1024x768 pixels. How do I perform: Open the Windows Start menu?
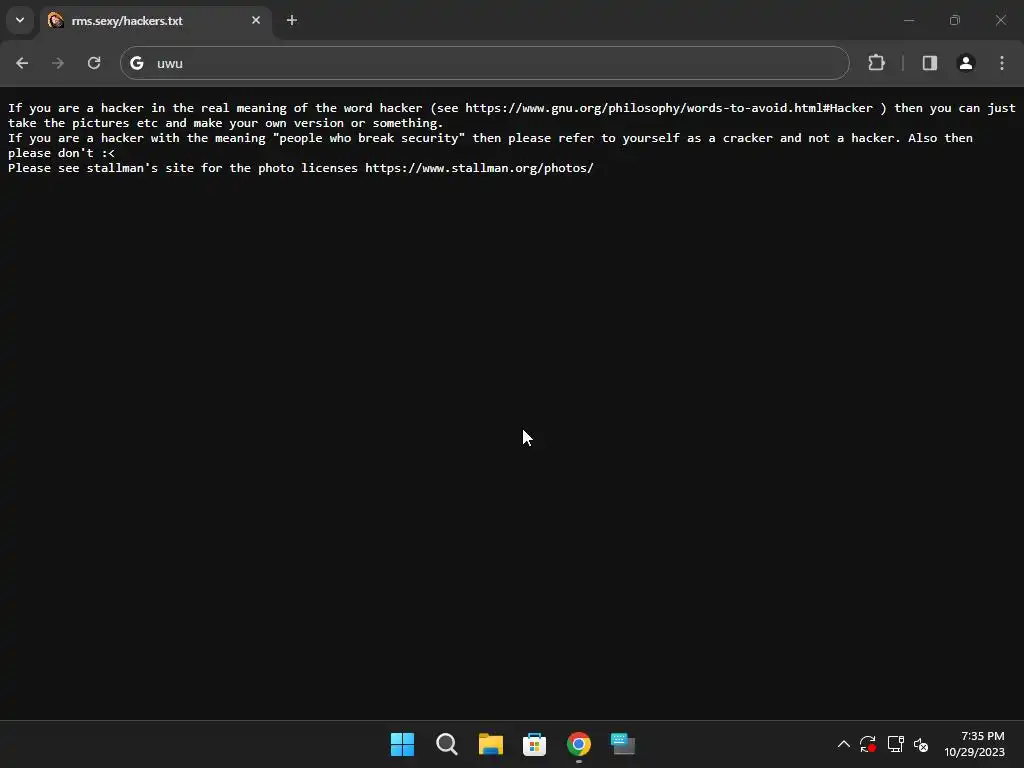point(402,744)
